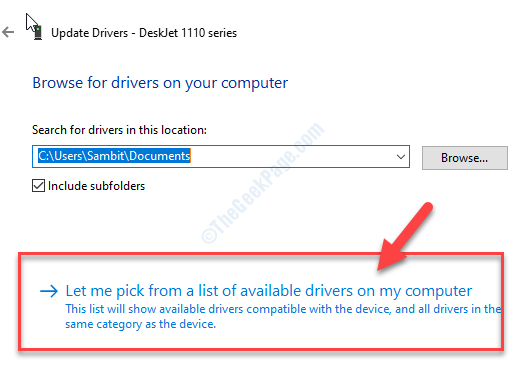The height and width of the screenshot is (368, 524).
Task: Open the Browse... folder dialog
Action: (465, 158)
